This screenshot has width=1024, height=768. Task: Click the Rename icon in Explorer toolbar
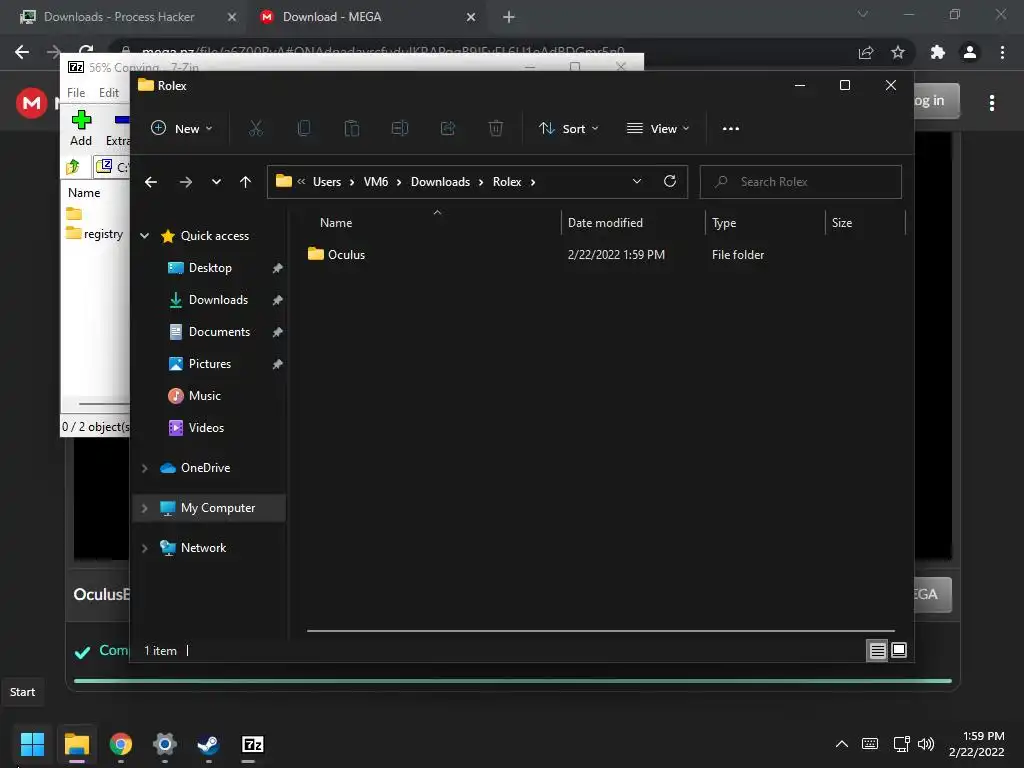(400, 129)
